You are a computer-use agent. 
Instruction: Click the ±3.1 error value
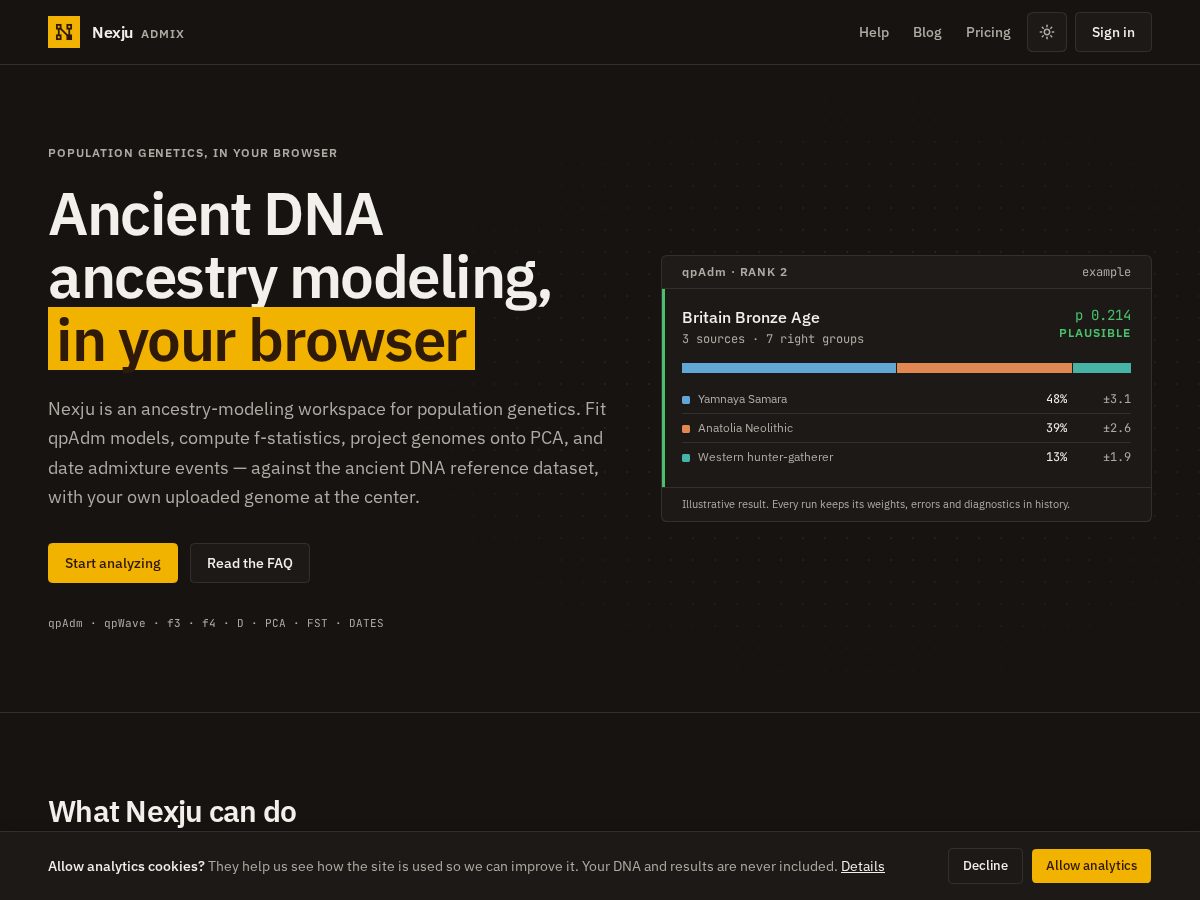(1117, 399)
